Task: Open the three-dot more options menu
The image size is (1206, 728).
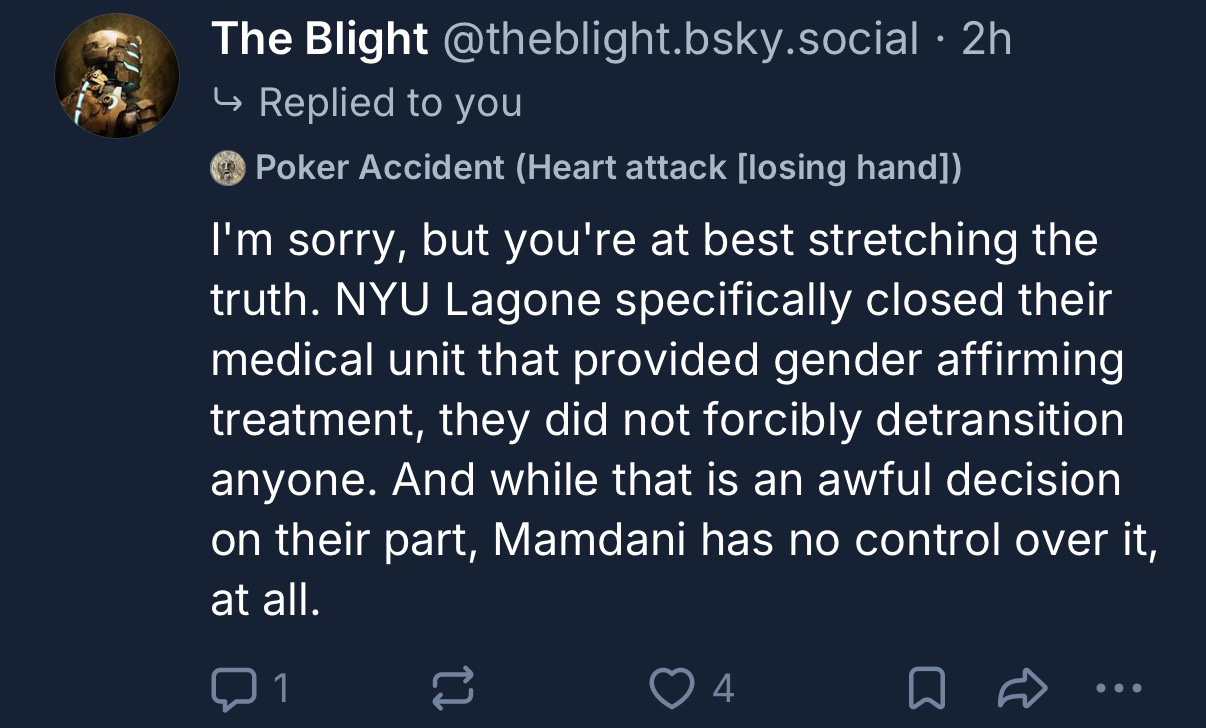Action: pyautogui.click(x=1116, y=687)
